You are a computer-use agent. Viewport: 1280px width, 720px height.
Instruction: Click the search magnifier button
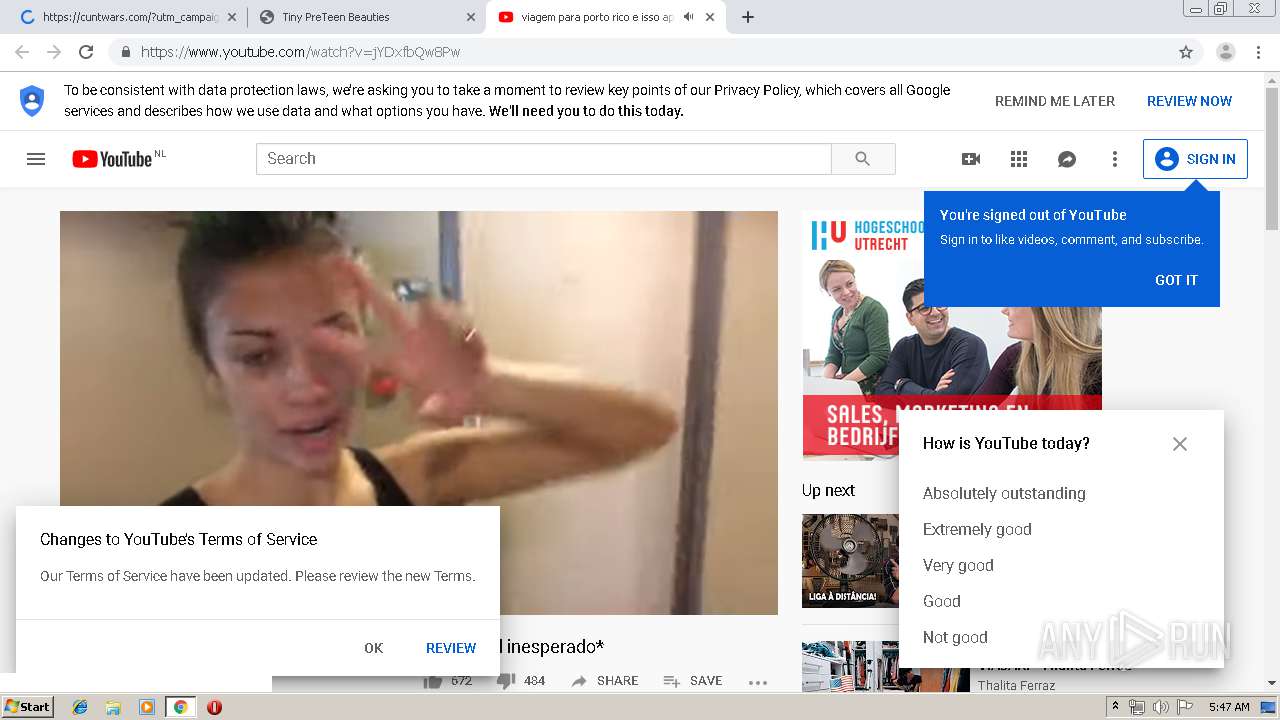click(863, 159)
